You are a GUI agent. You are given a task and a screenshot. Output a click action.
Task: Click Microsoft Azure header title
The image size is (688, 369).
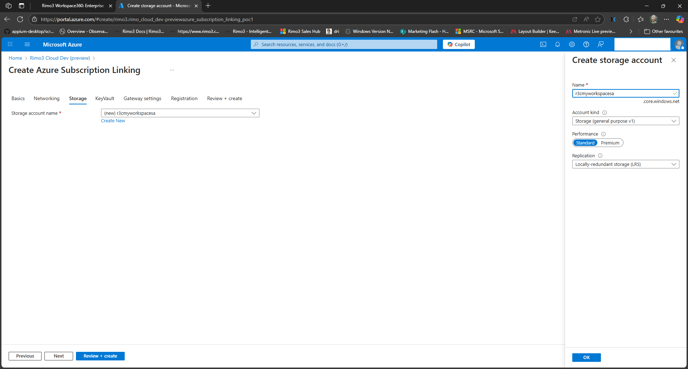62,44
